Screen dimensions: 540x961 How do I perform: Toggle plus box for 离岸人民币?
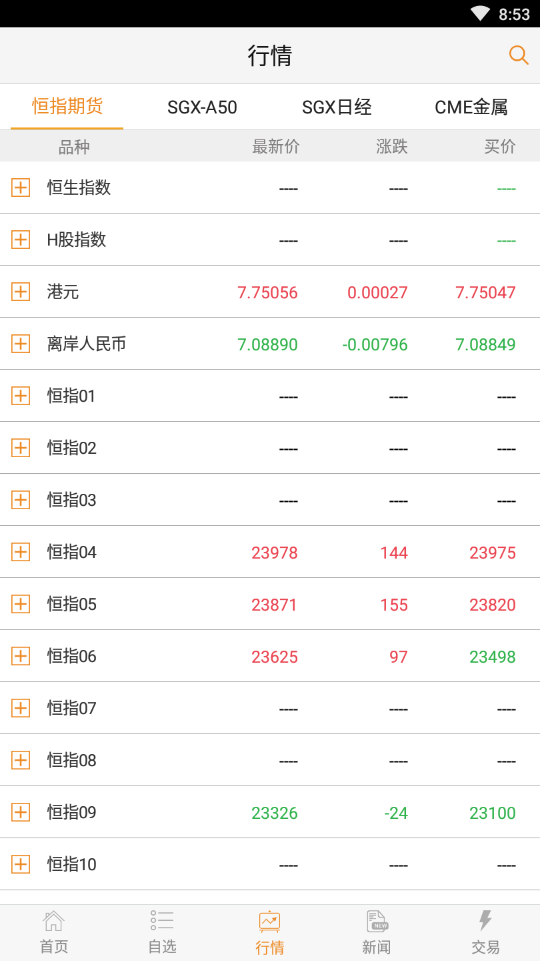pos(20,344)
